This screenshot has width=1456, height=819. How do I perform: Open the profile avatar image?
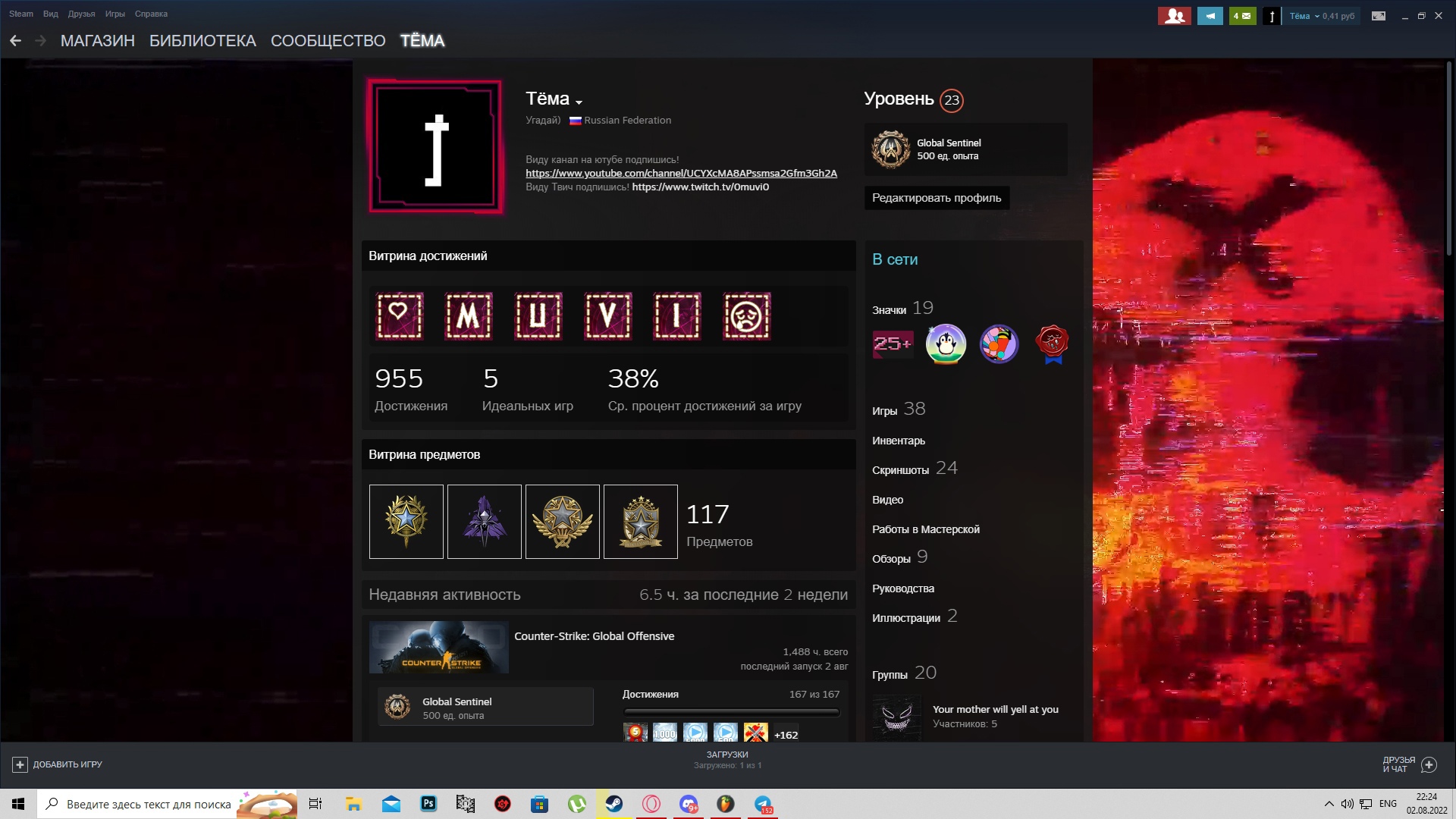tap(435, 146)
